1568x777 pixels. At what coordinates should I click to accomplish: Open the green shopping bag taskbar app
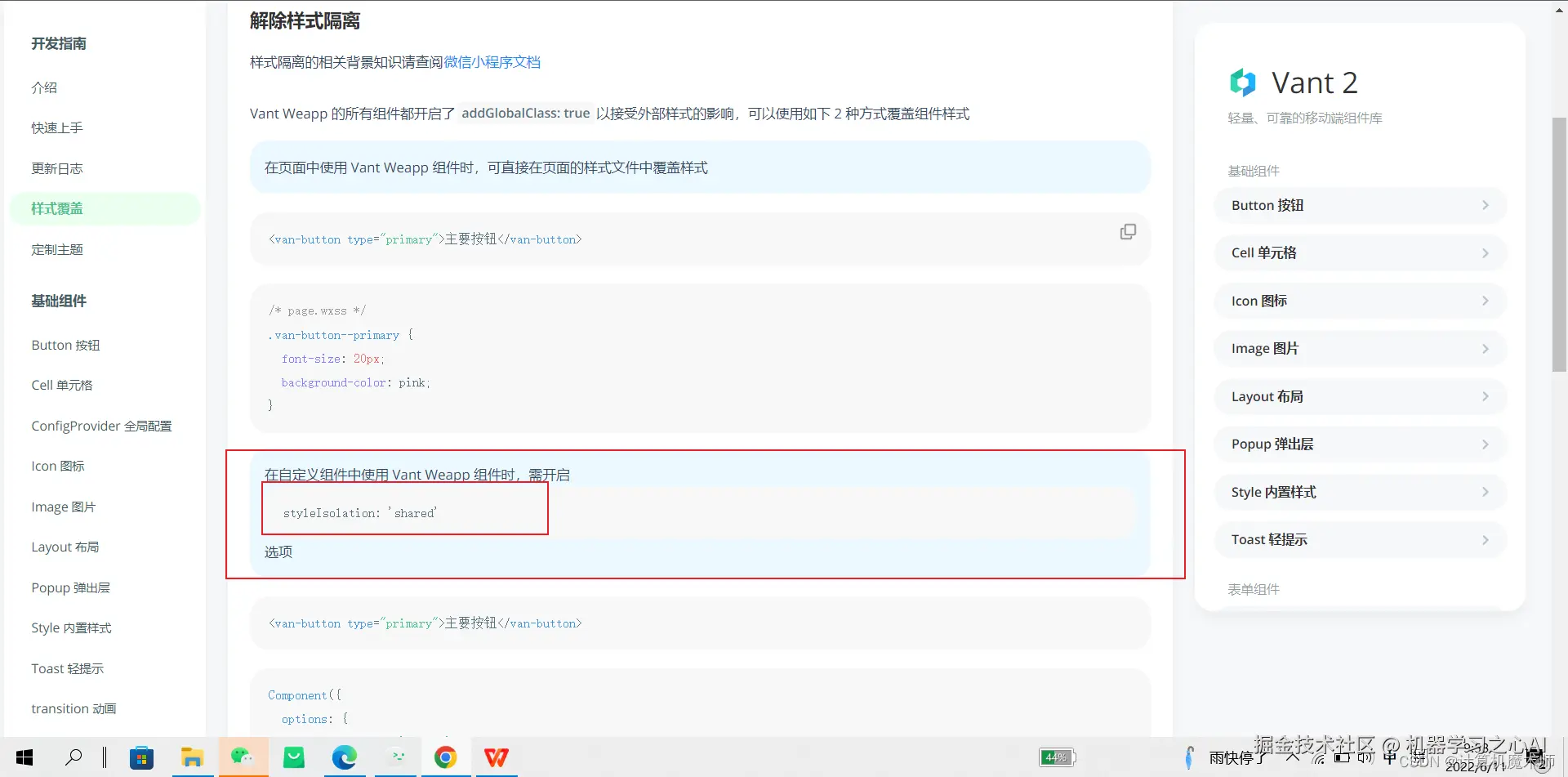[293, 757]
